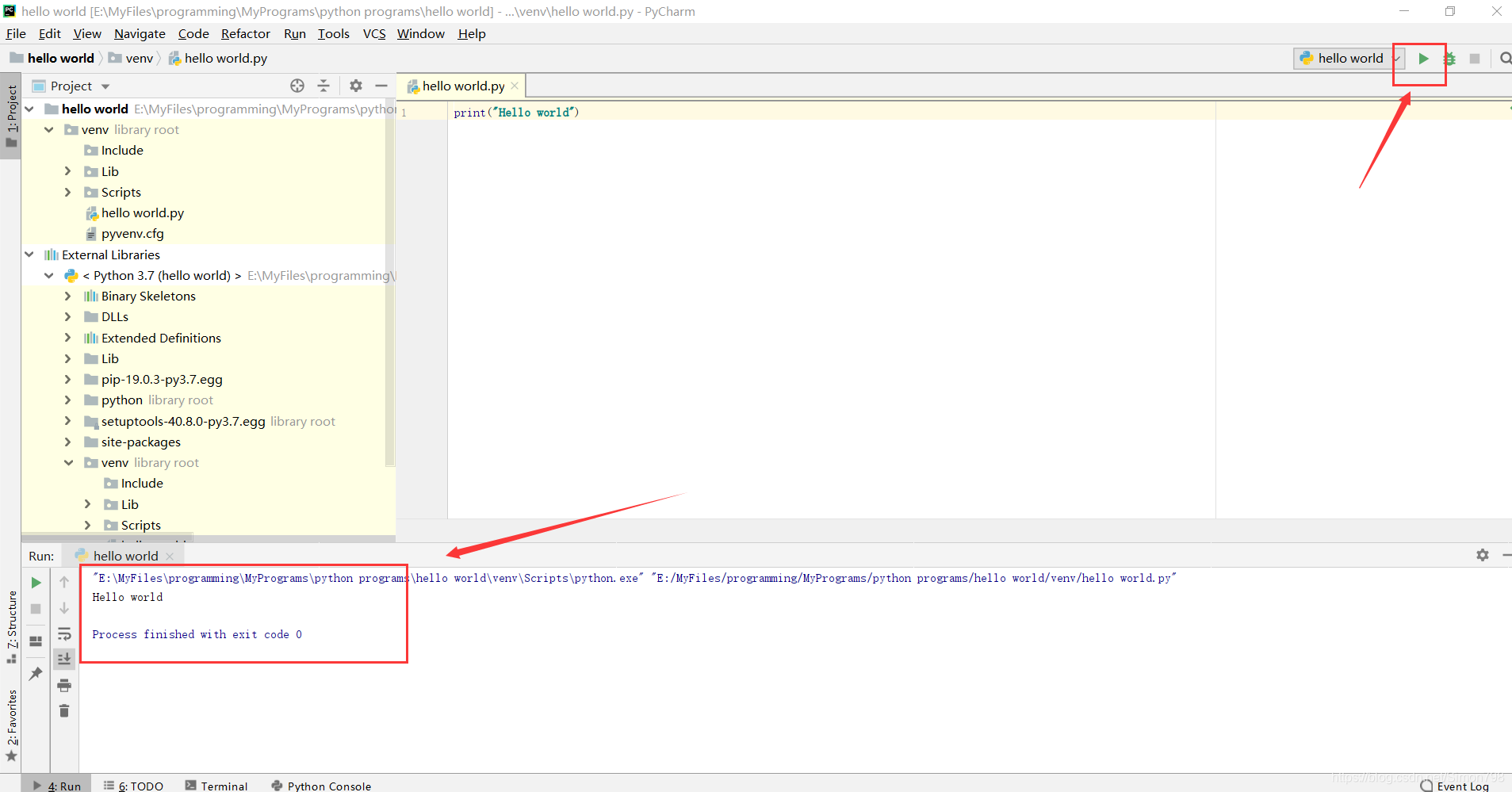Clear console with trash icon
Viewport: 1512px width, 792px height.
pos(64,711)
